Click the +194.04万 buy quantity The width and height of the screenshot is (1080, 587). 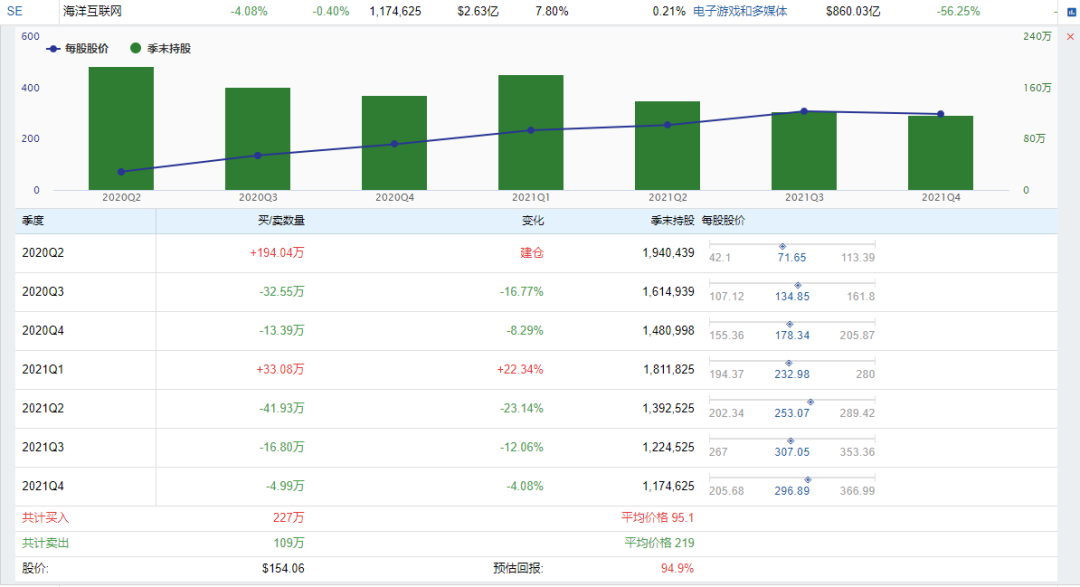pos(277,253)
